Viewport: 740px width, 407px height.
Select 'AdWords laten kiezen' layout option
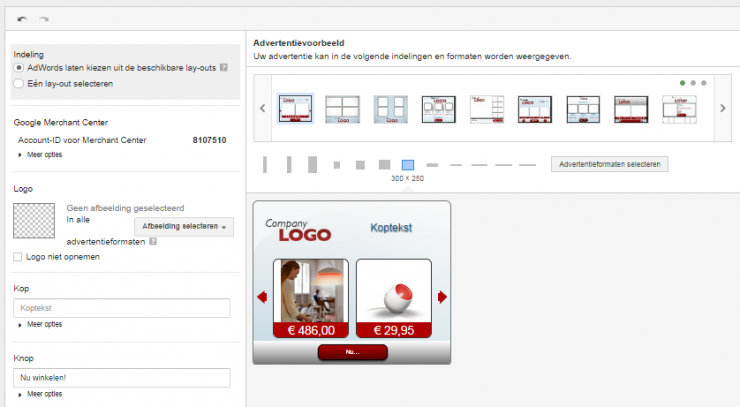(x=19, y=68)
